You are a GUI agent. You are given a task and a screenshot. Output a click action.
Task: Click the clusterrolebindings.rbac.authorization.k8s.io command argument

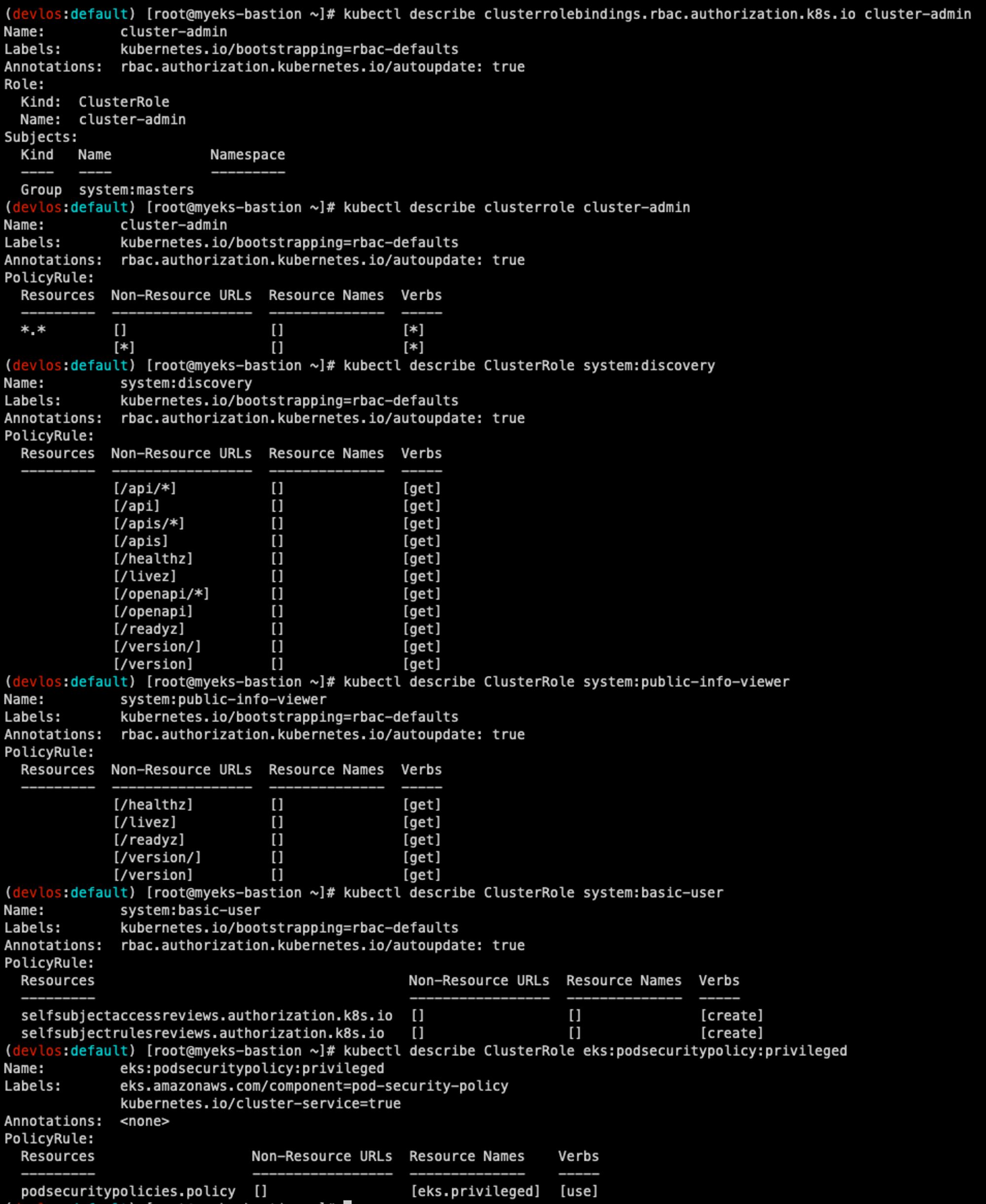(669, 14)
